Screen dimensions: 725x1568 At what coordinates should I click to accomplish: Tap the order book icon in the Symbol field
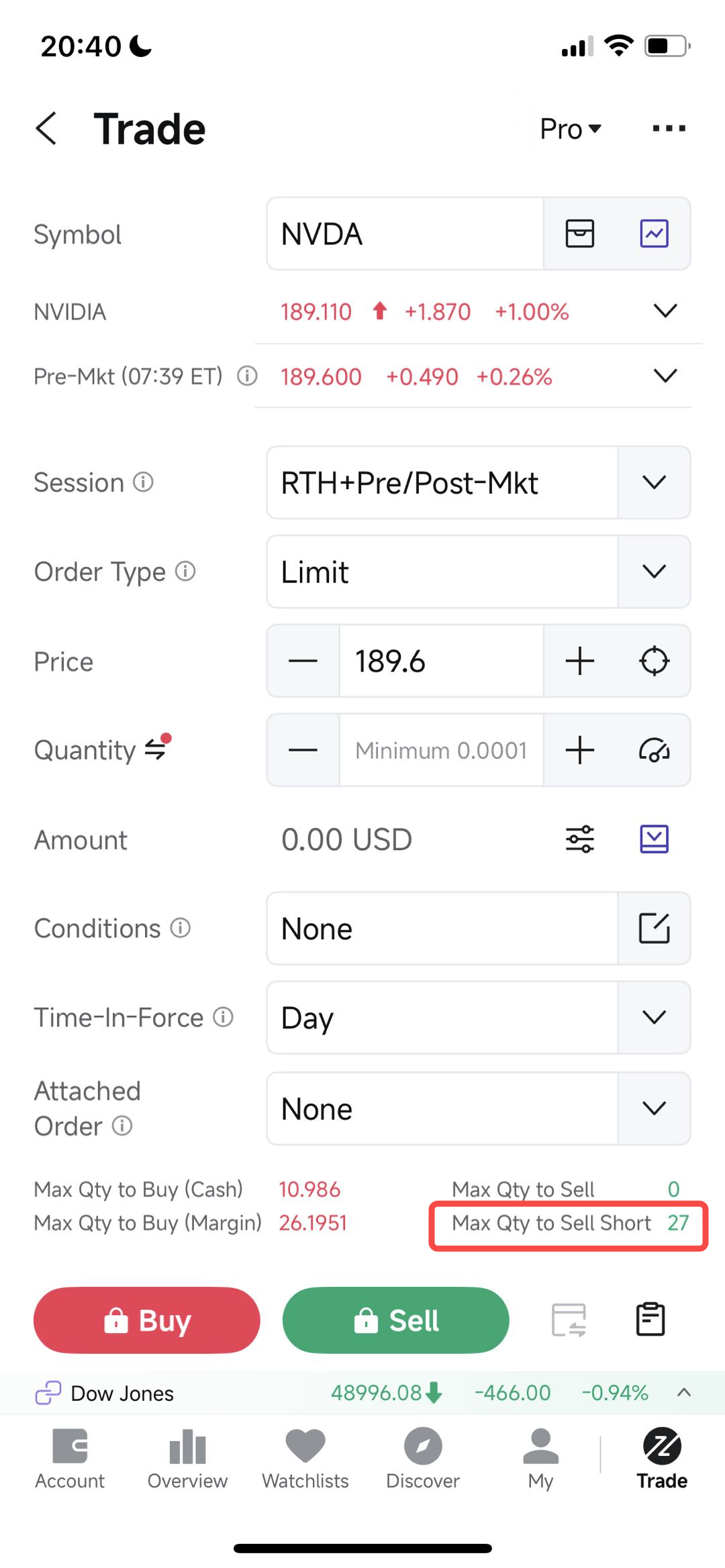click(580, 234)
